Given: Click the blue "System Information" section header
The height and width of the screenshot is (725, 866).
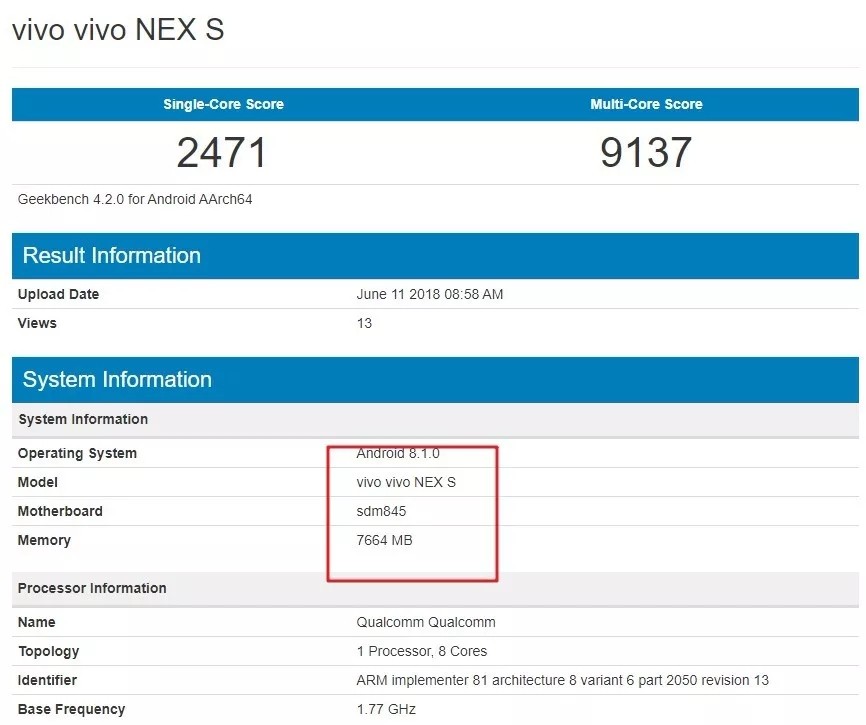Looking at the screenshot, I should 435,380.
